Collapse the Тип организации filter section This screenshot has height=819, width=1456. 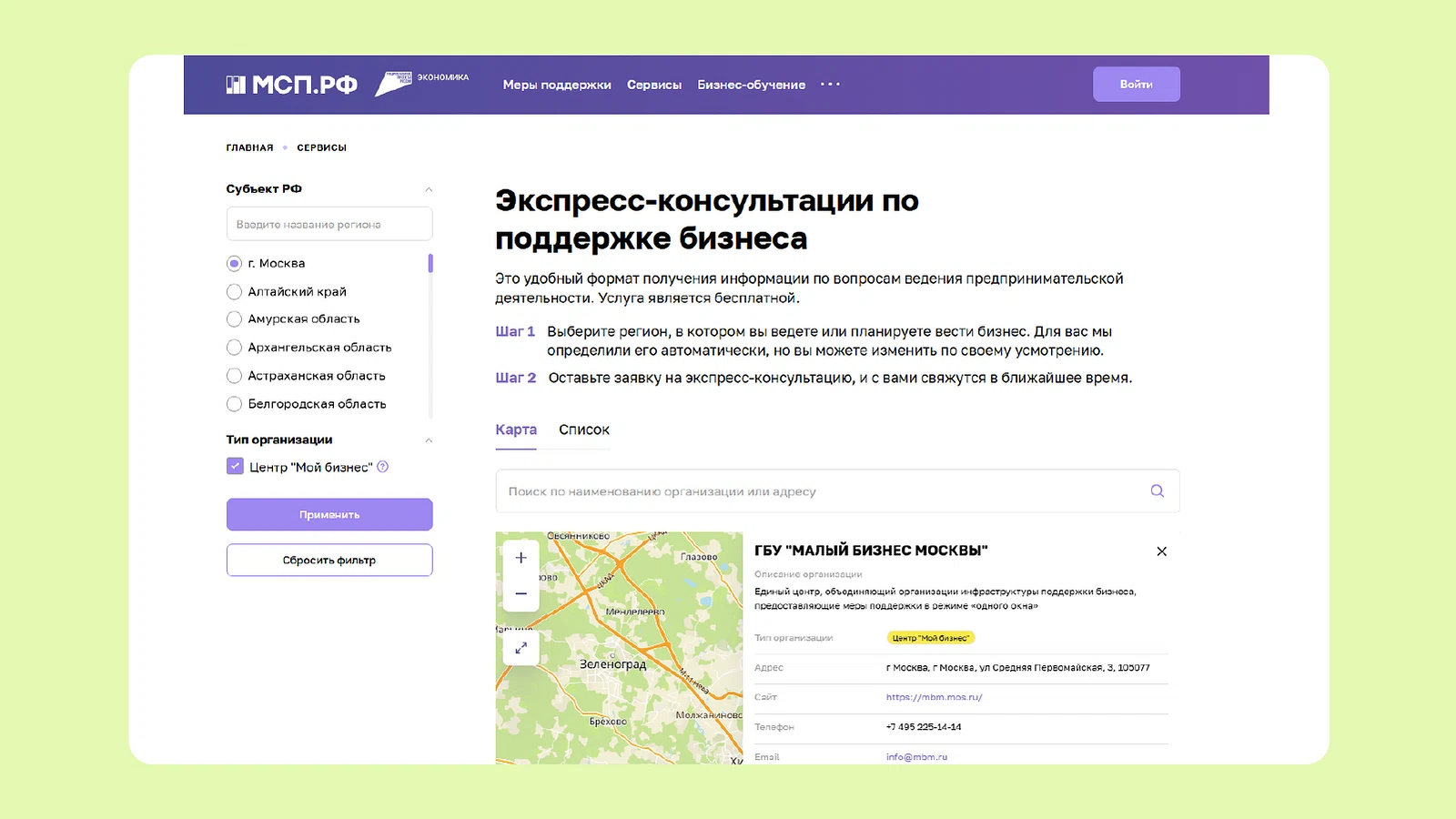[429, 440]
